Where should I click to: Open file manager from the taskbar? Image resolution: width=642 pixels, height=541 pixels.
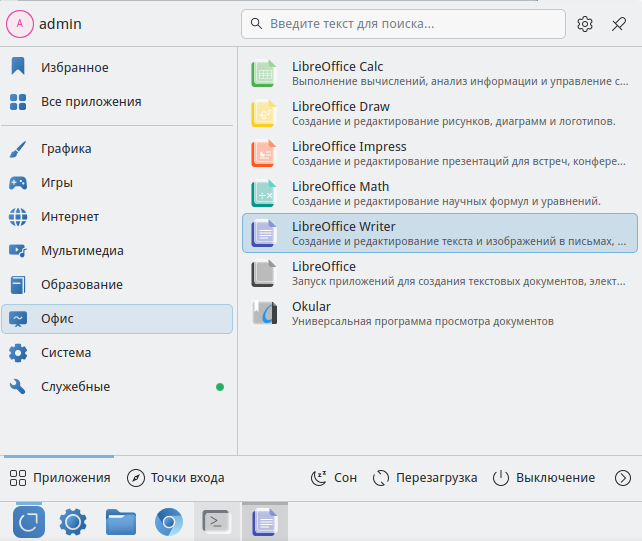(x=121, y=522)
